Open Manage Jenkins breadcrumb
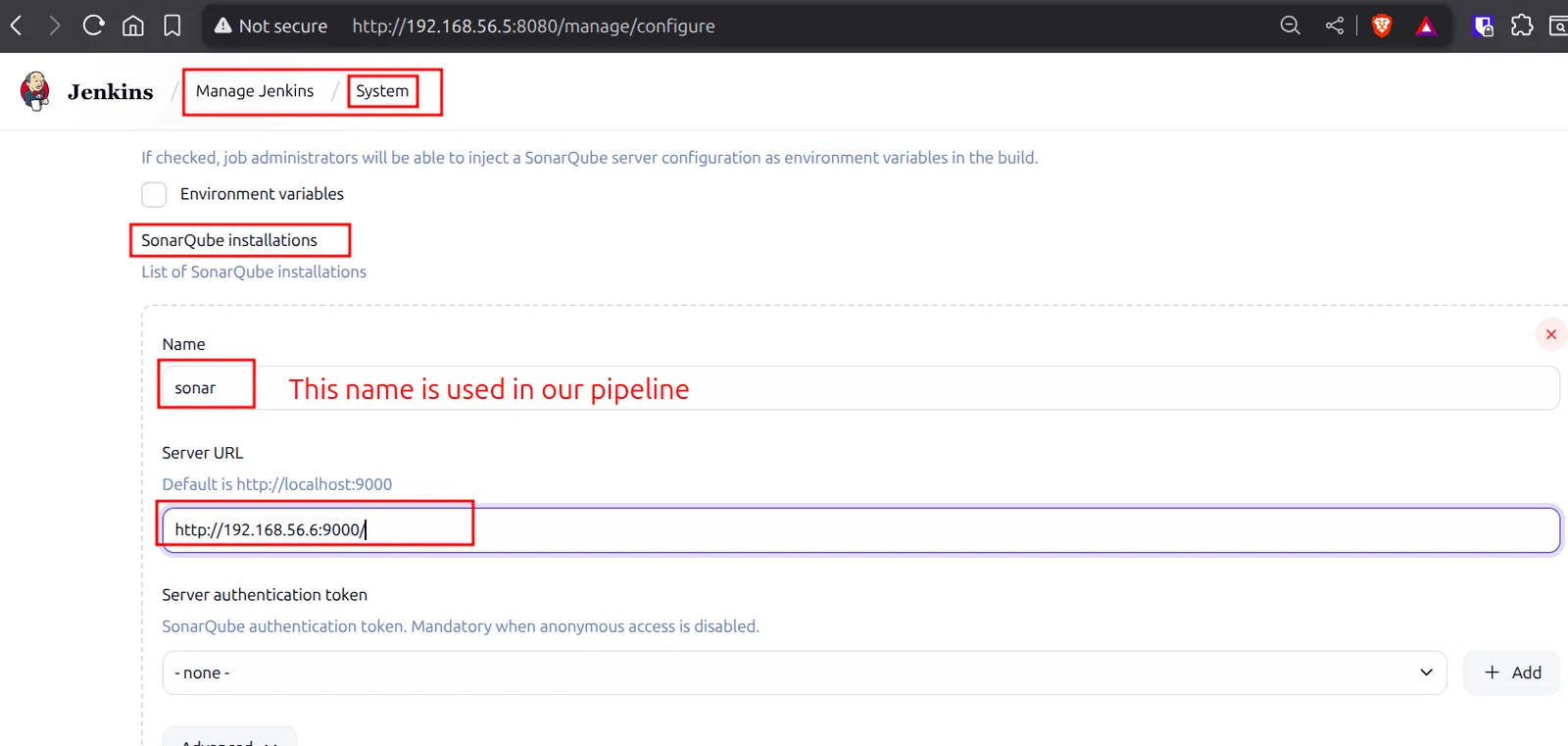 coord(255,91)
